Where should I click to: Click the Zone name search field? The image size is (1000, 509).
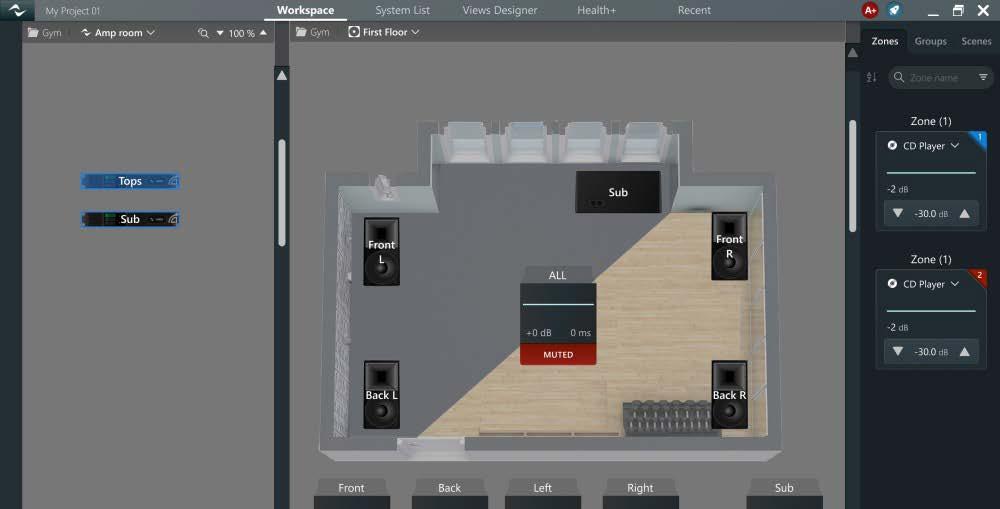(941, 78)
